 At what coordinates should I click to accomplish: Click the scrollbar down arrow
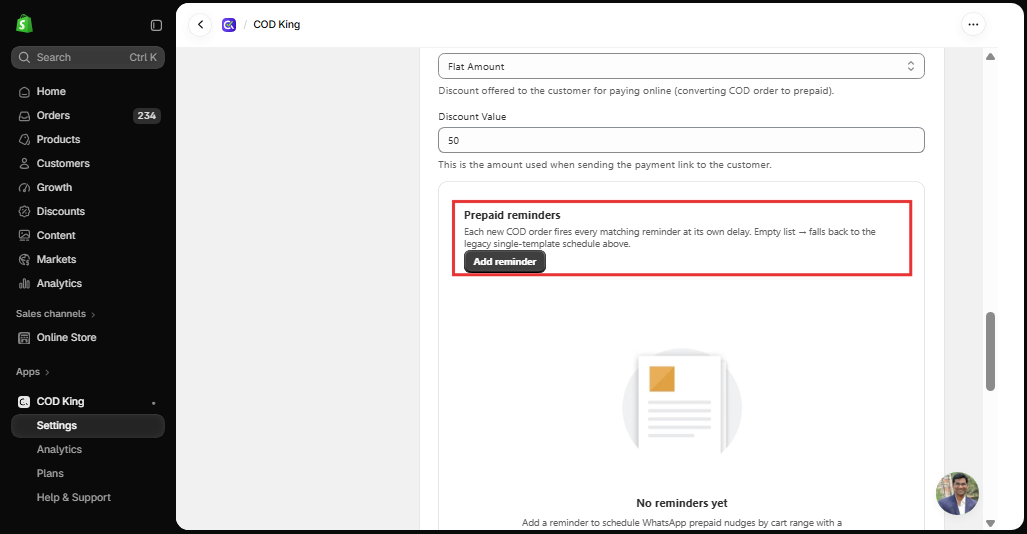tap(990, 523)
